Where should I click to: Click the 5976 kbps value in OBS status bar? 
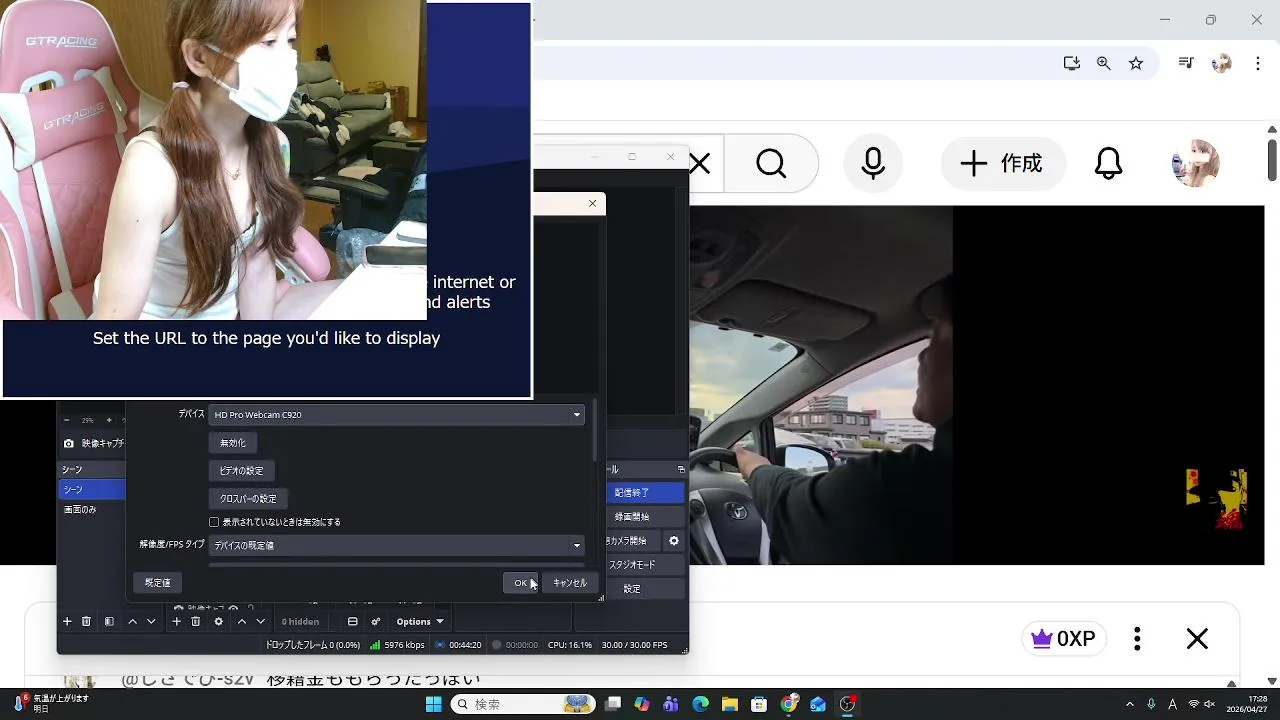pos(404,645)
